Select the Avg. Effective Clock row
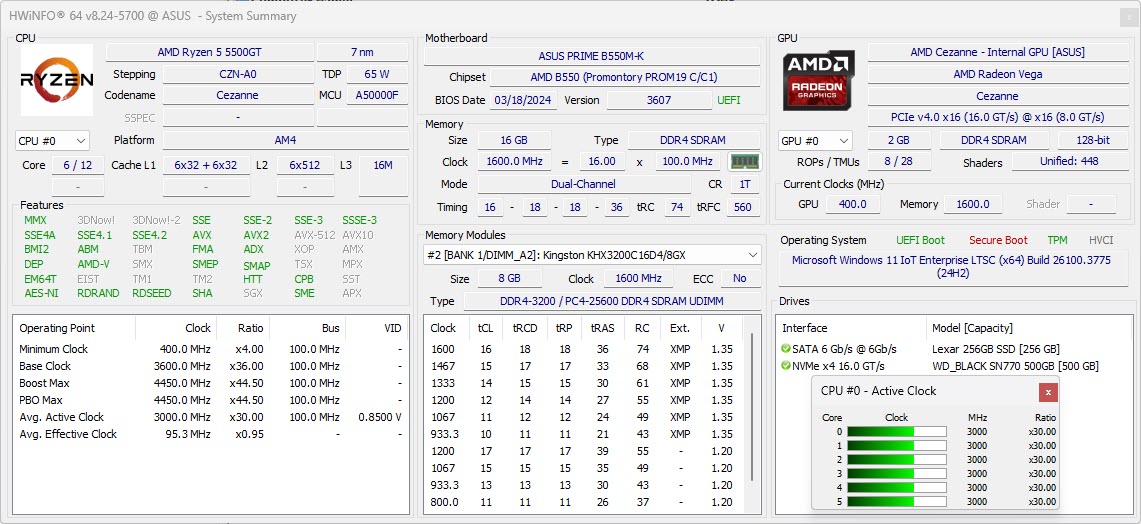The width and height of the screenshot is (1141, 524). [210, 434]
